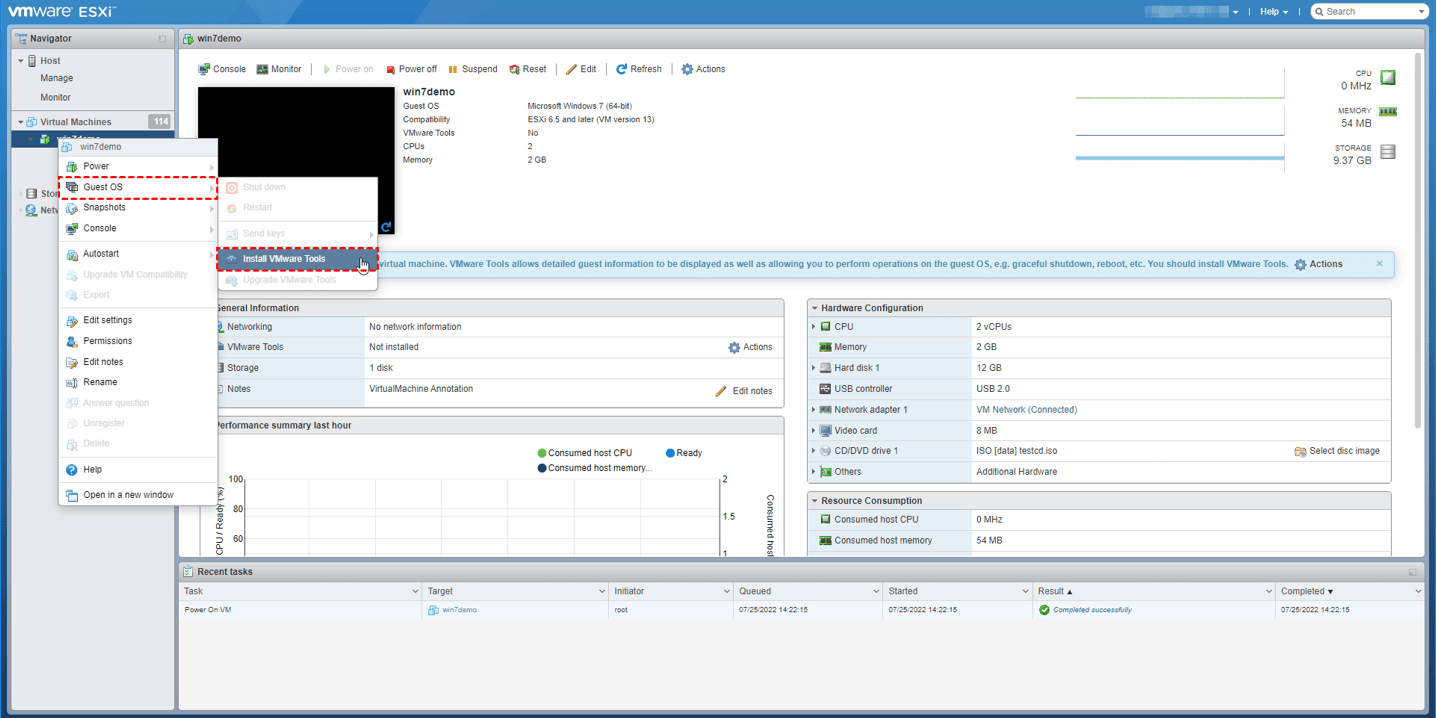Minimize the Recent tasks panel
The width and height of the screenshot is (1436, 718).
coord(1412,572)
